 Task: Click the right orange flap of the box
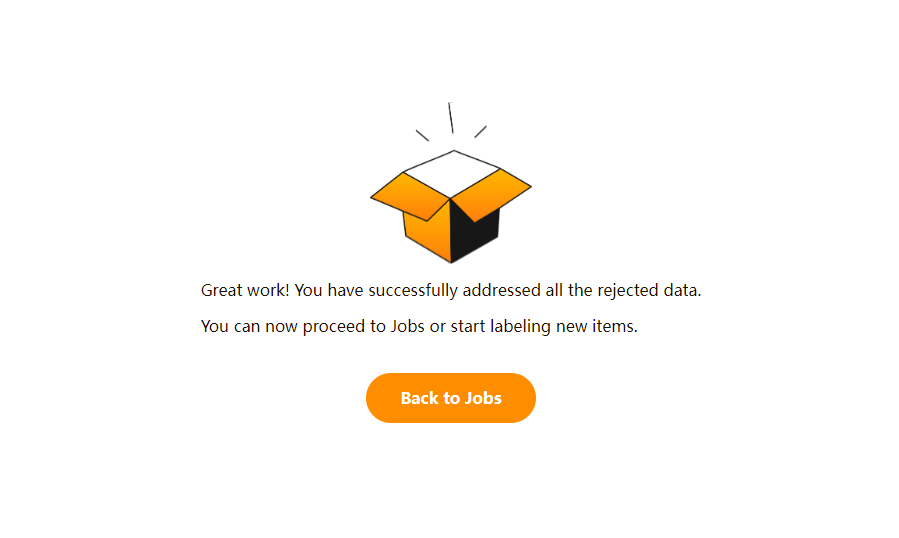click(491, 195)
